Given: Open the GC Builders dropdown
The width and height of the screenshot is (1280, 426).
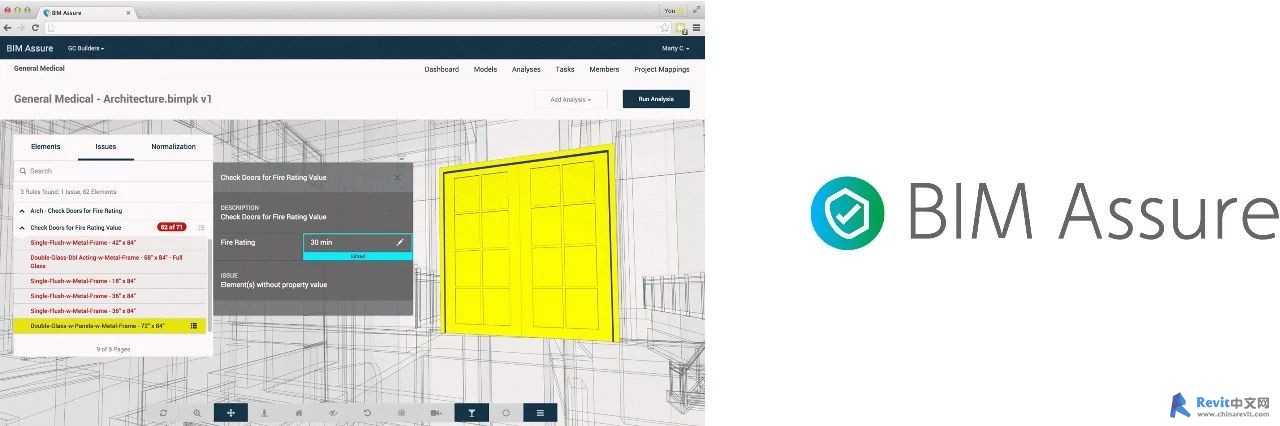Looking at the screenshot, I should [x=86, y=48].
